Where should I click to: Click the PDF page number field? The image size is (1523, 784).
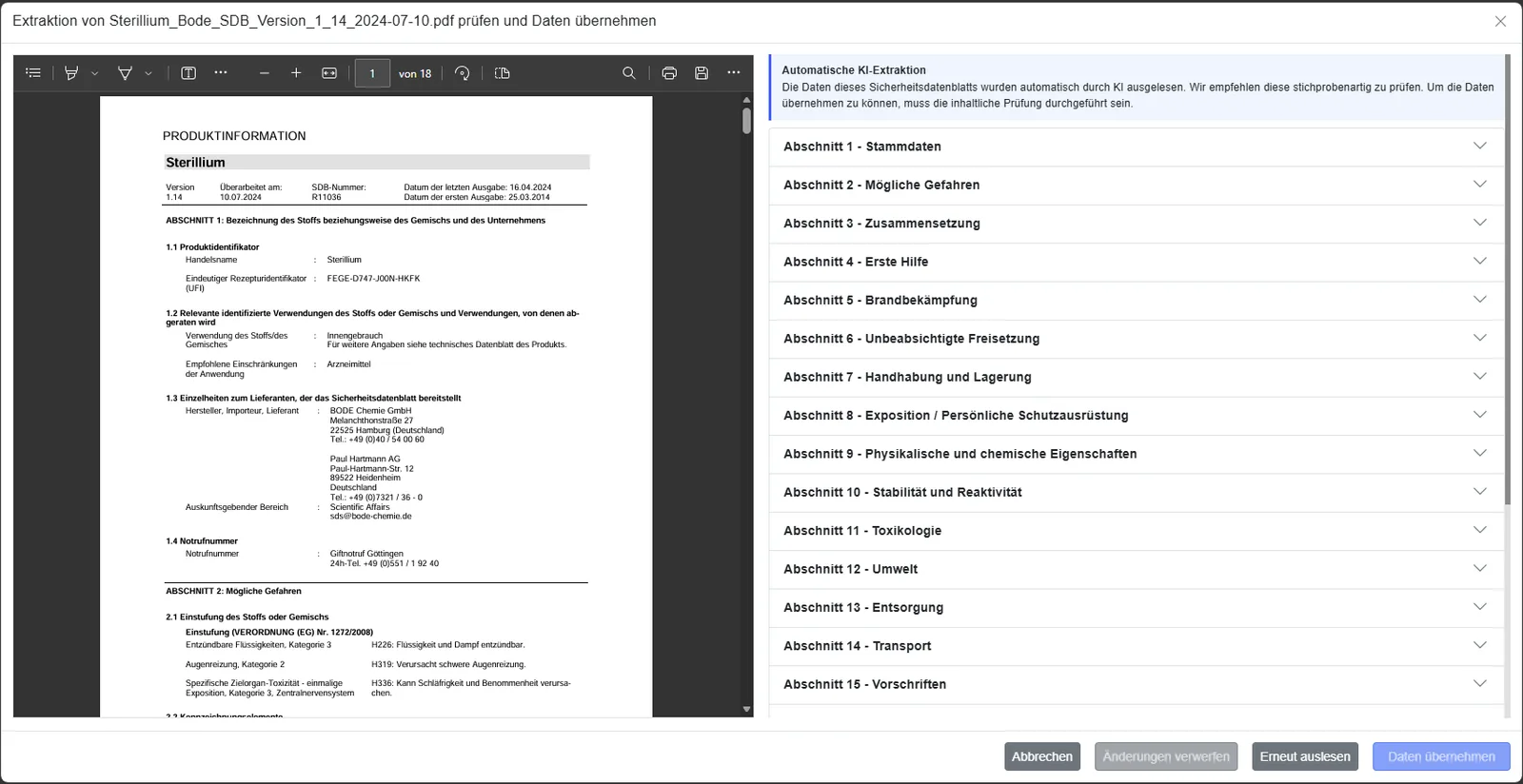(372, 73)
